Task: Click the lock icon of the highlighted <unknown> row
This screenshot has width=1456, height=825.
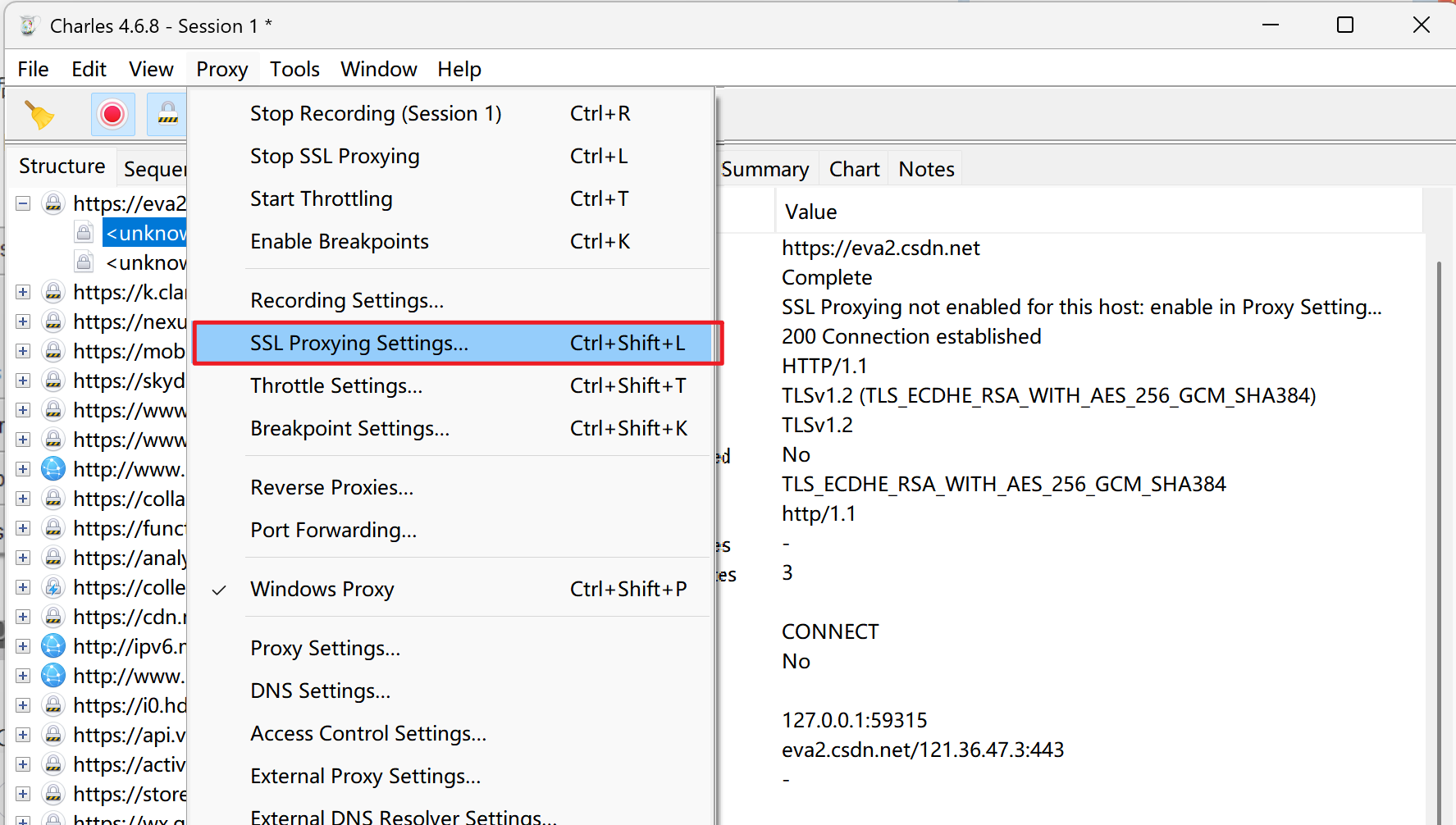Action: pos(84,233)
